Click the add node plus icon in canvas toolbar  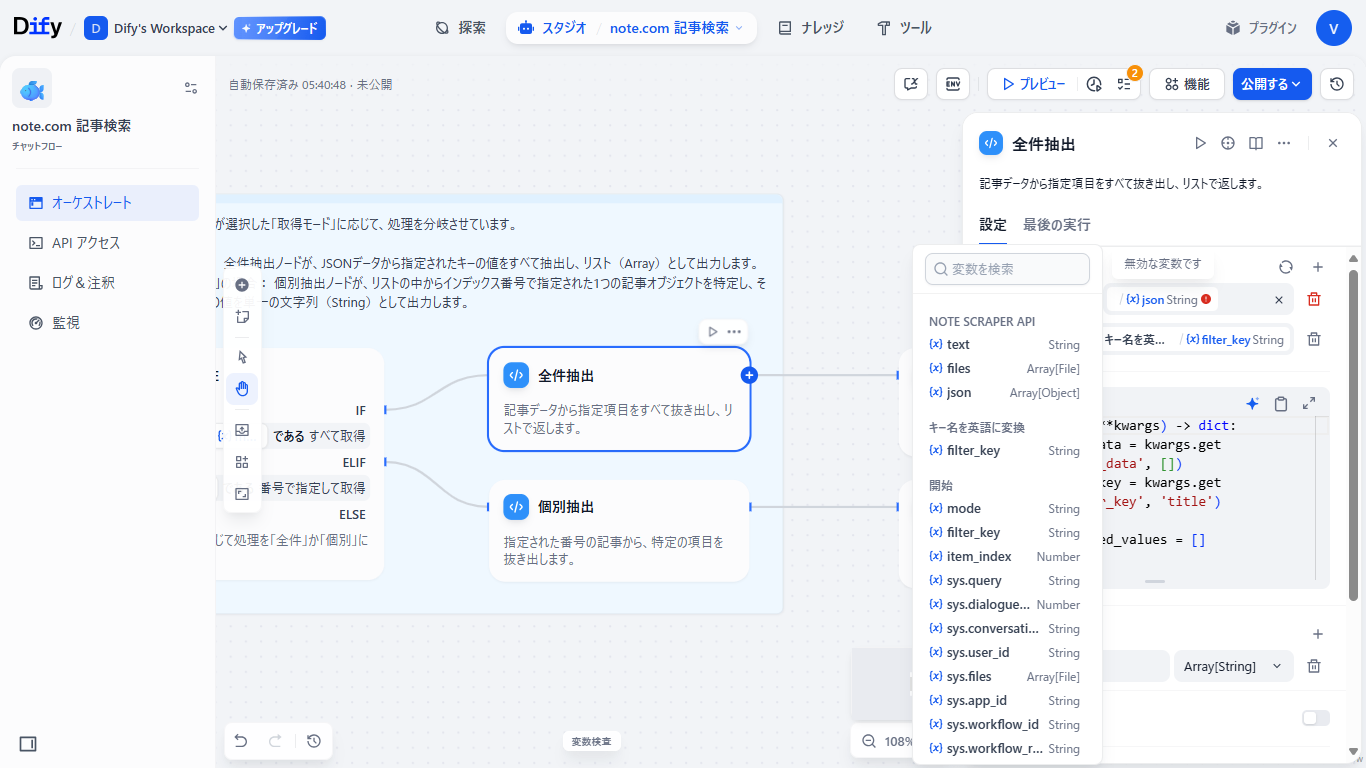pos(242,285)
